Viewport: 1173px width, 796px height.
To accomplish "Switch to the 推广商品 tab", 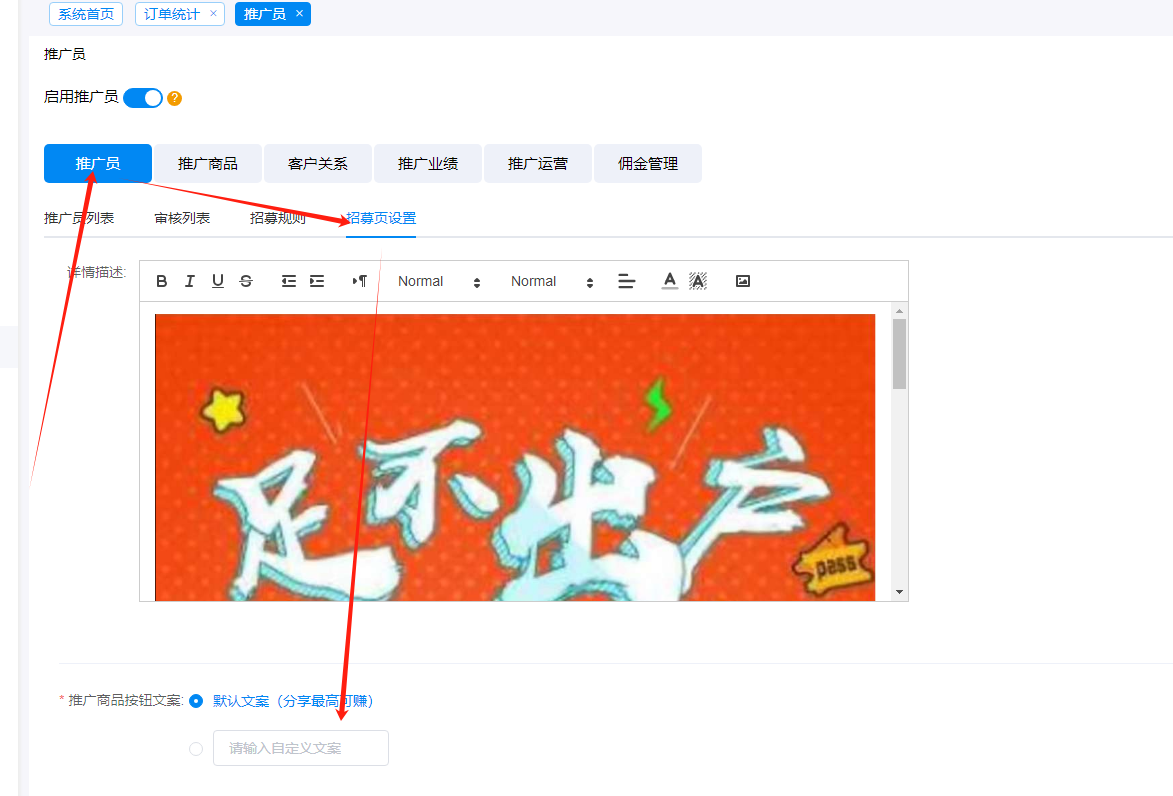I will (x=208, y=164).
